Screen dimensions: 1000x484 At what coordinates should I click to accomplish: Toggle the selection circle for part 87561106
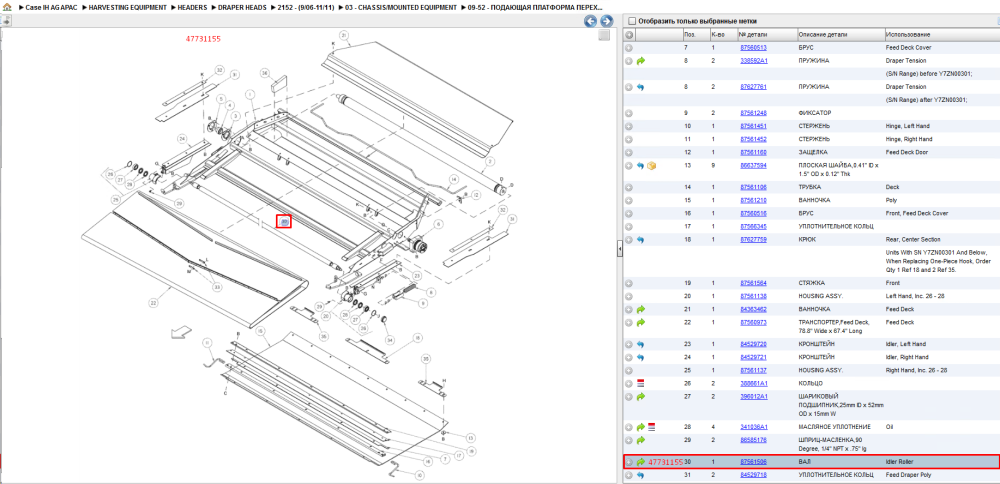pyautogui.click(x=629, y=187)
